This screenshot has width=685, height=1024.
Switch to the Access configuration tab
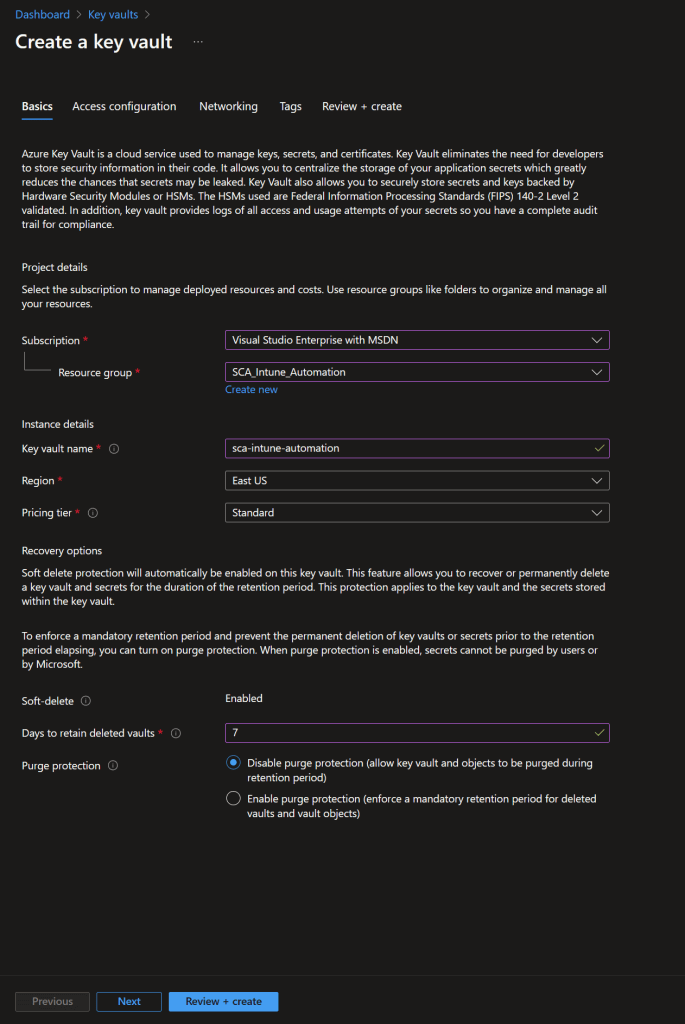tap(124, 106)
